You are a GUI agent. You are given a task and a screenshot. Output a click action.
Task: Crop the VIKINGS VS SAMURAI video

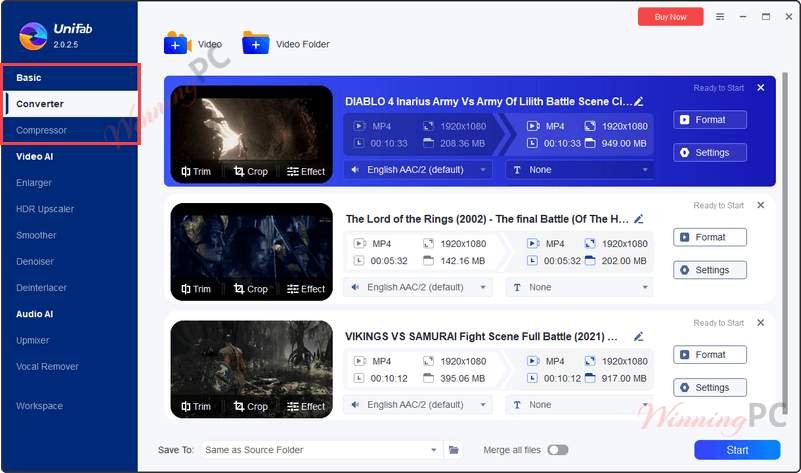coord(250,407)
